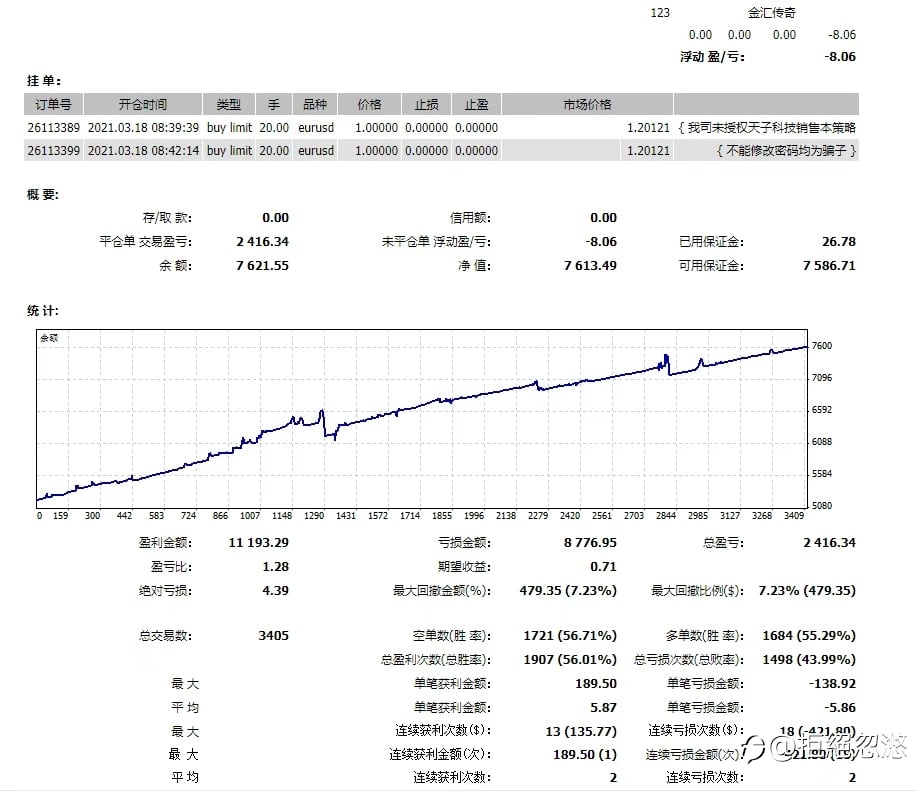Click the 订单号 column header
The width and height of the screenshot is (917, 795).
53,104
